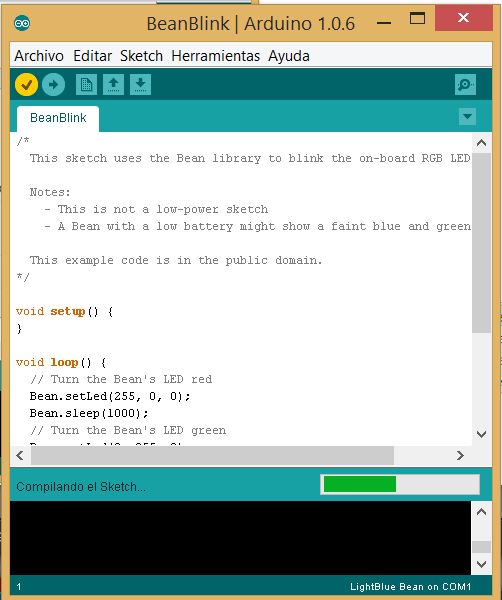Open the Herramientas menu
502x600 pixels.
tap(215, 56)
